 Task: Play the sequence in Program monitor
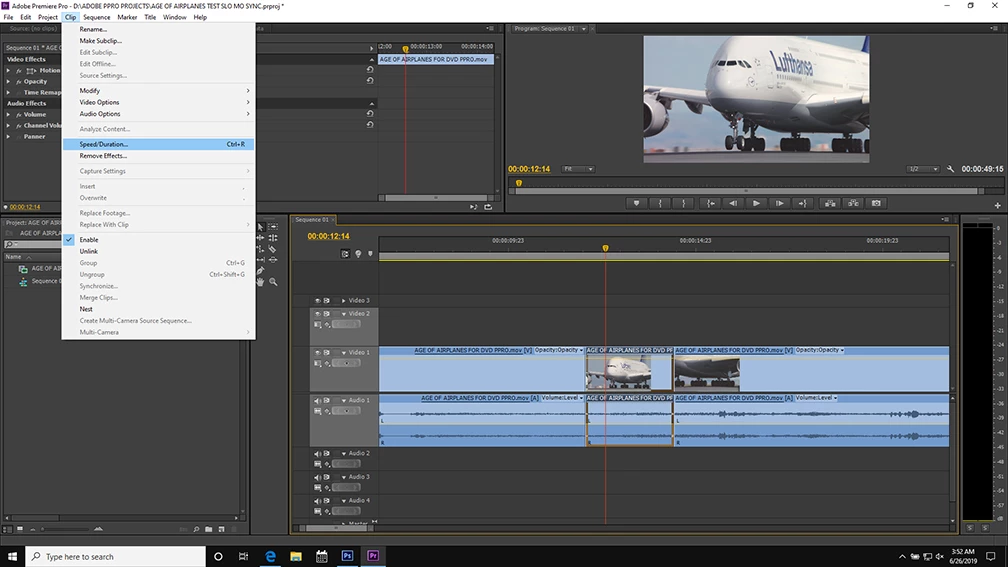coord(756,203)
